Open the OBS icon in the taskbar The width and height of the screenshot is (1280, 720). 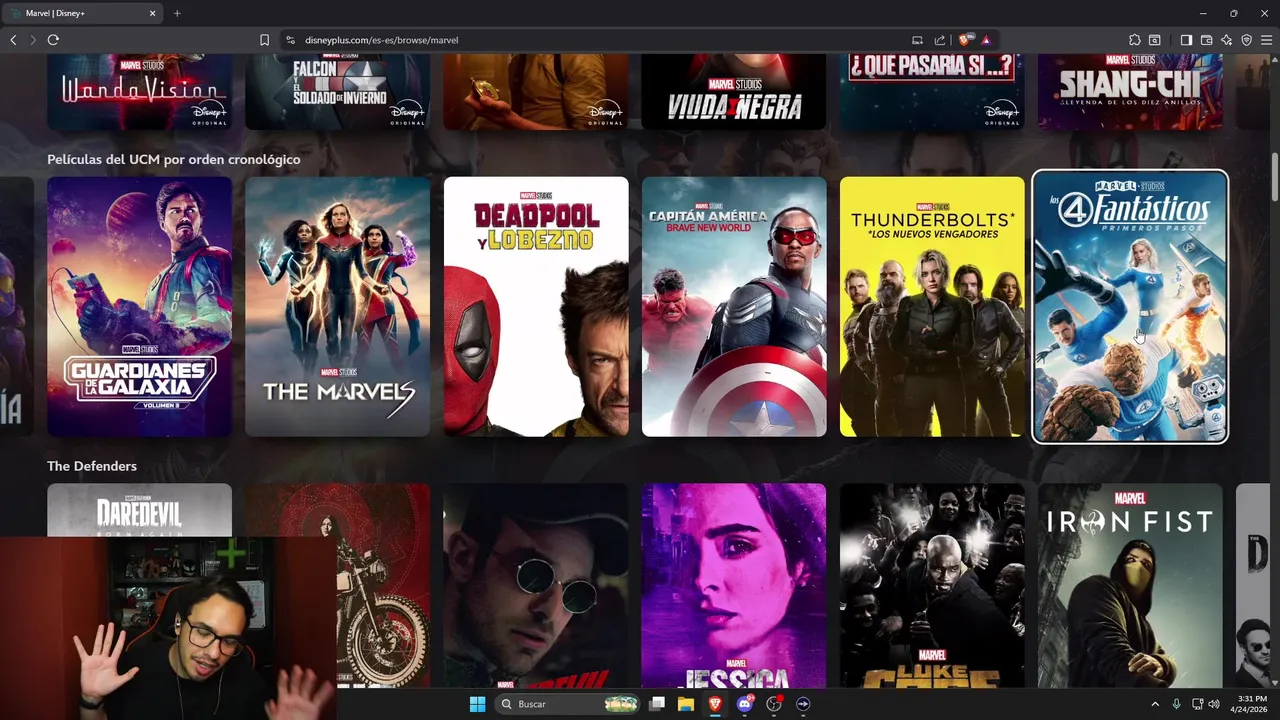[773, 704]
